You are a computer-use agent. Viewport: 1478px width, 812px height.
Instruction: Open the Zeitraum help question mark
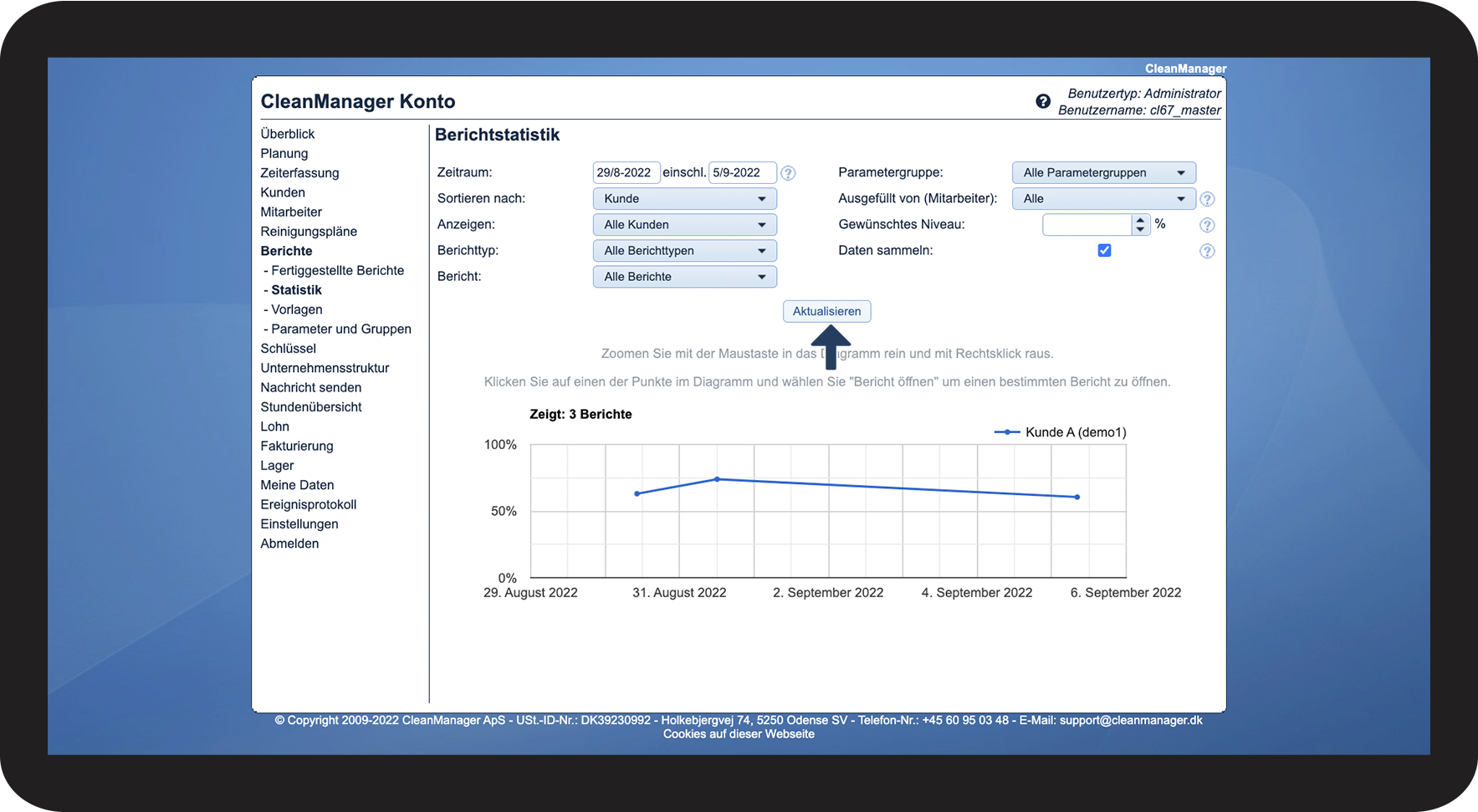click(788, 173)
